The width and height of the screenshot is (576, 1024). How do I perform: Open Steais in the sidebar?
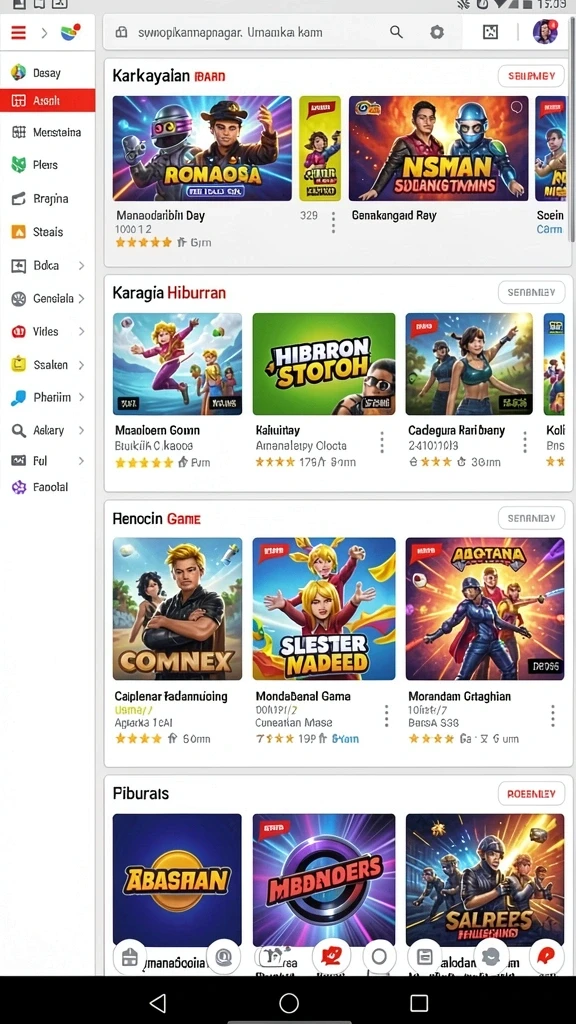[x=48, y=232]
